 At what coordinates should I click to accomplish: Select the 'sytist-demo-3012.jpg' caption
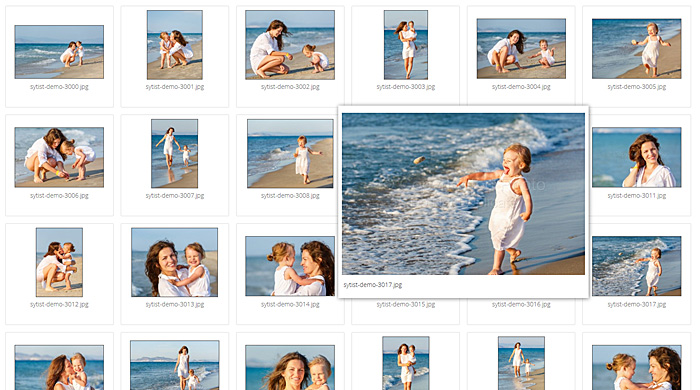(x=59, y=304)
